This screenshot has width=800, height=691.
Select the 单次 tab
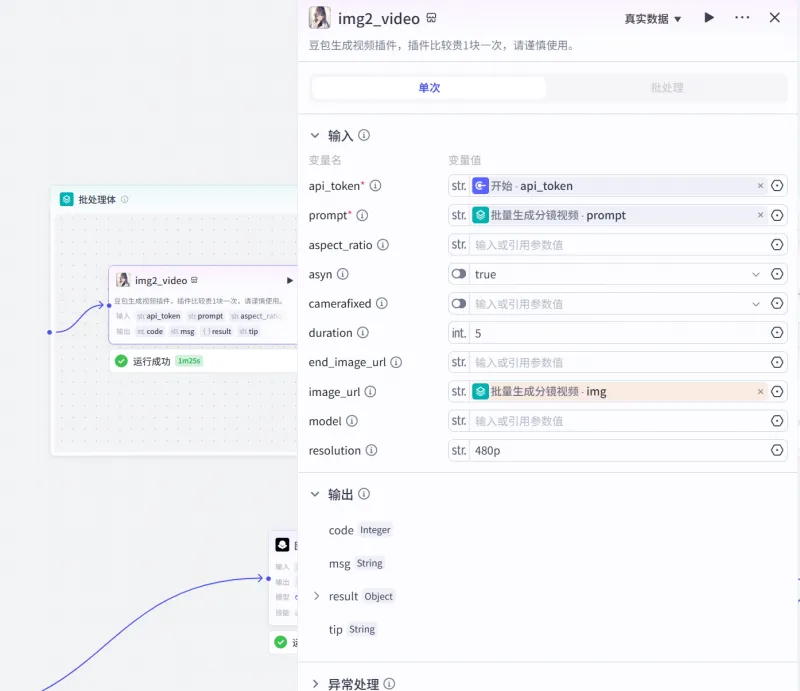click(428, 87)
